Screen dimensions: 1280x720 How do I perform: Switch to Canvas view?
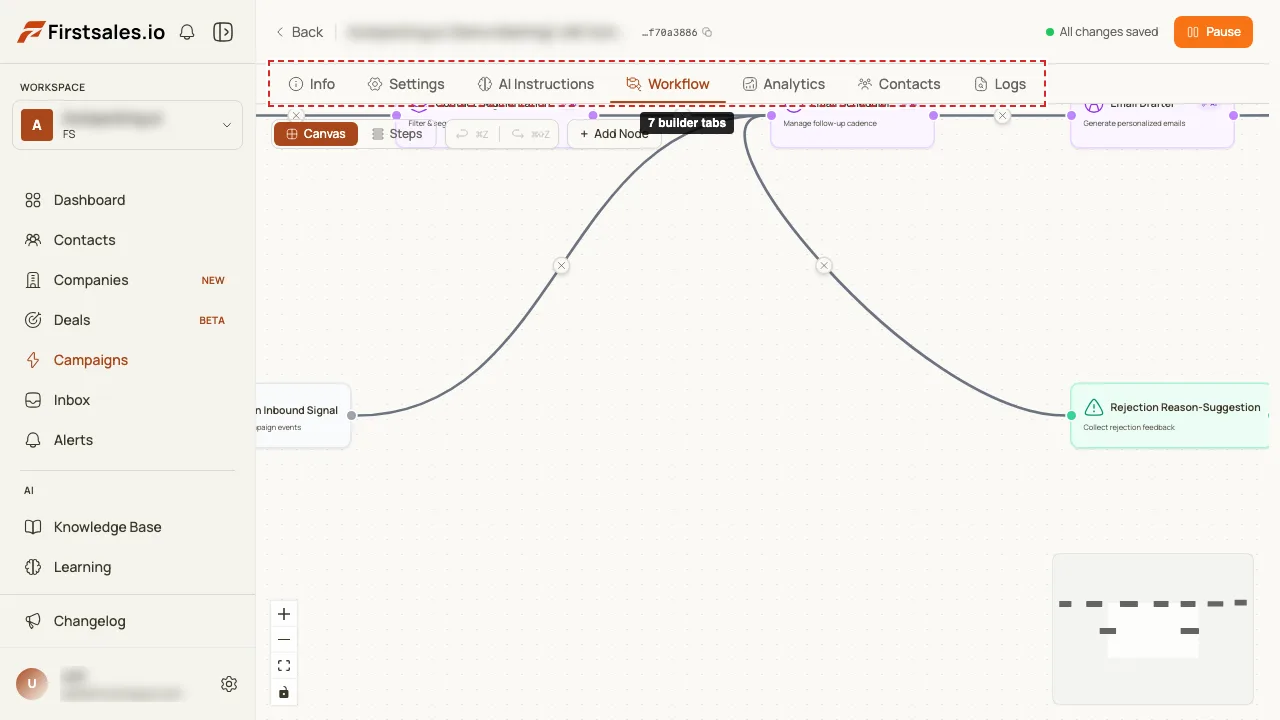[316, 134]
